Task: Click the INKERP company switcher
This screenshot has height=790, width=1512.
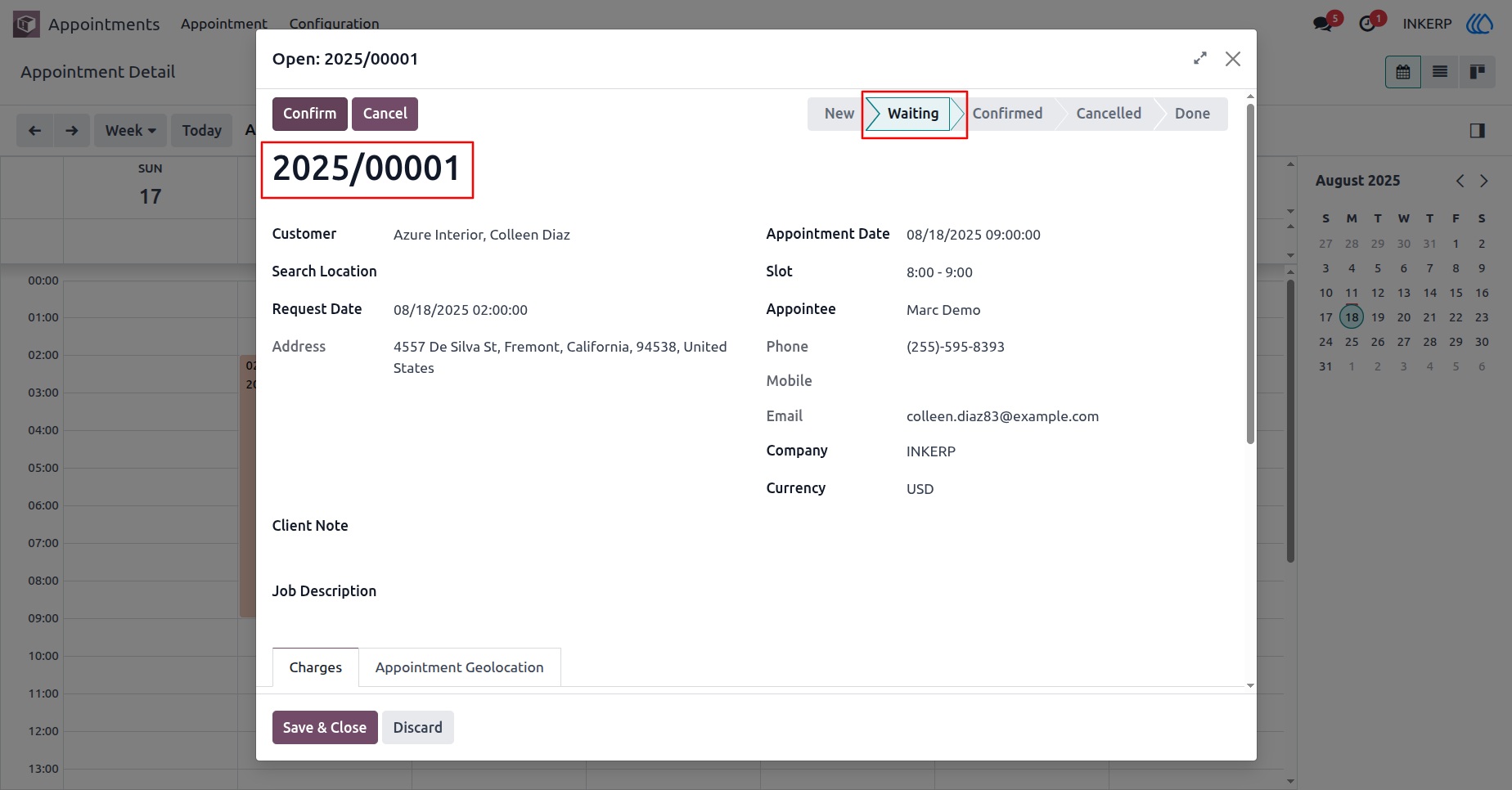Action: coord(1427,24)
